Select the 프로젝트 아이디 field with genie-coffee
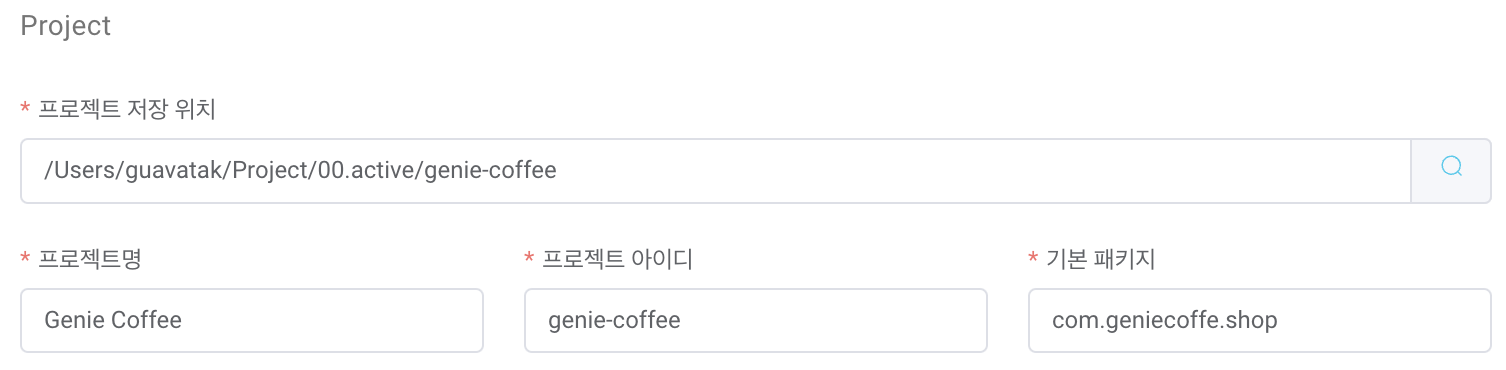The image size is (1506, 370). tap(756, 321)
